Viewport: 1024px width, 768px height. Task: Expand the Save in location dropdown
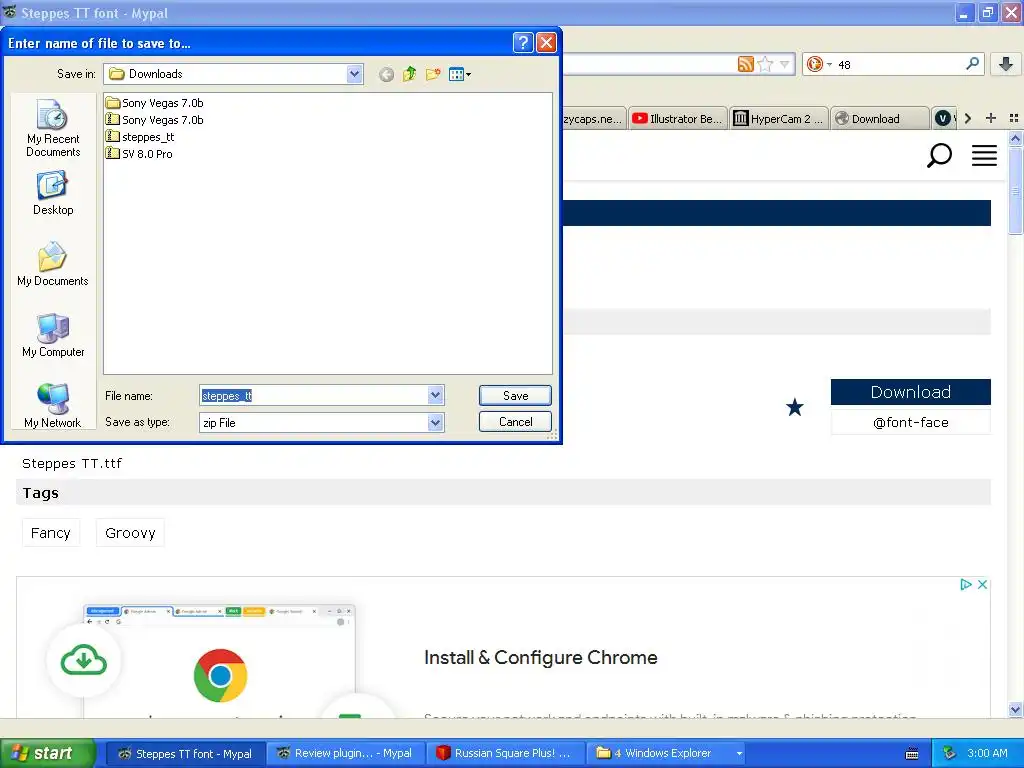(x=354, y=74)
